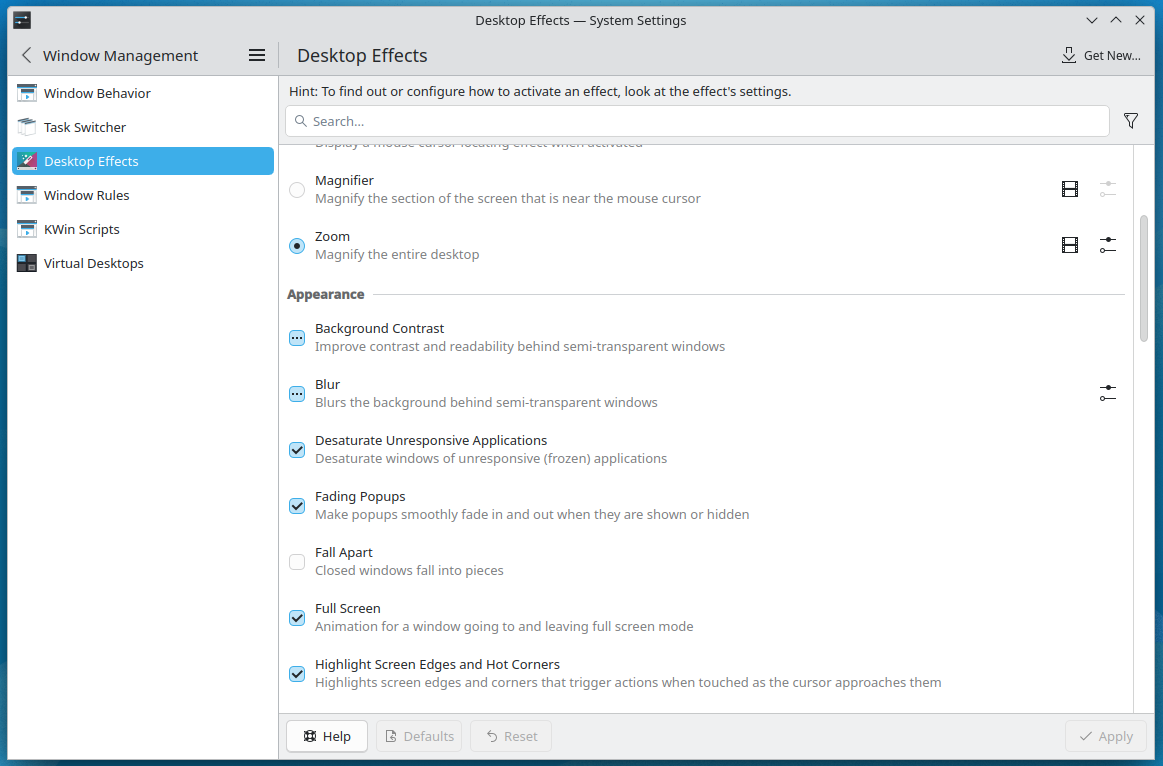Click the Get New download icon
Screen dimensions: 1163x766
(x=1069, y=56)
